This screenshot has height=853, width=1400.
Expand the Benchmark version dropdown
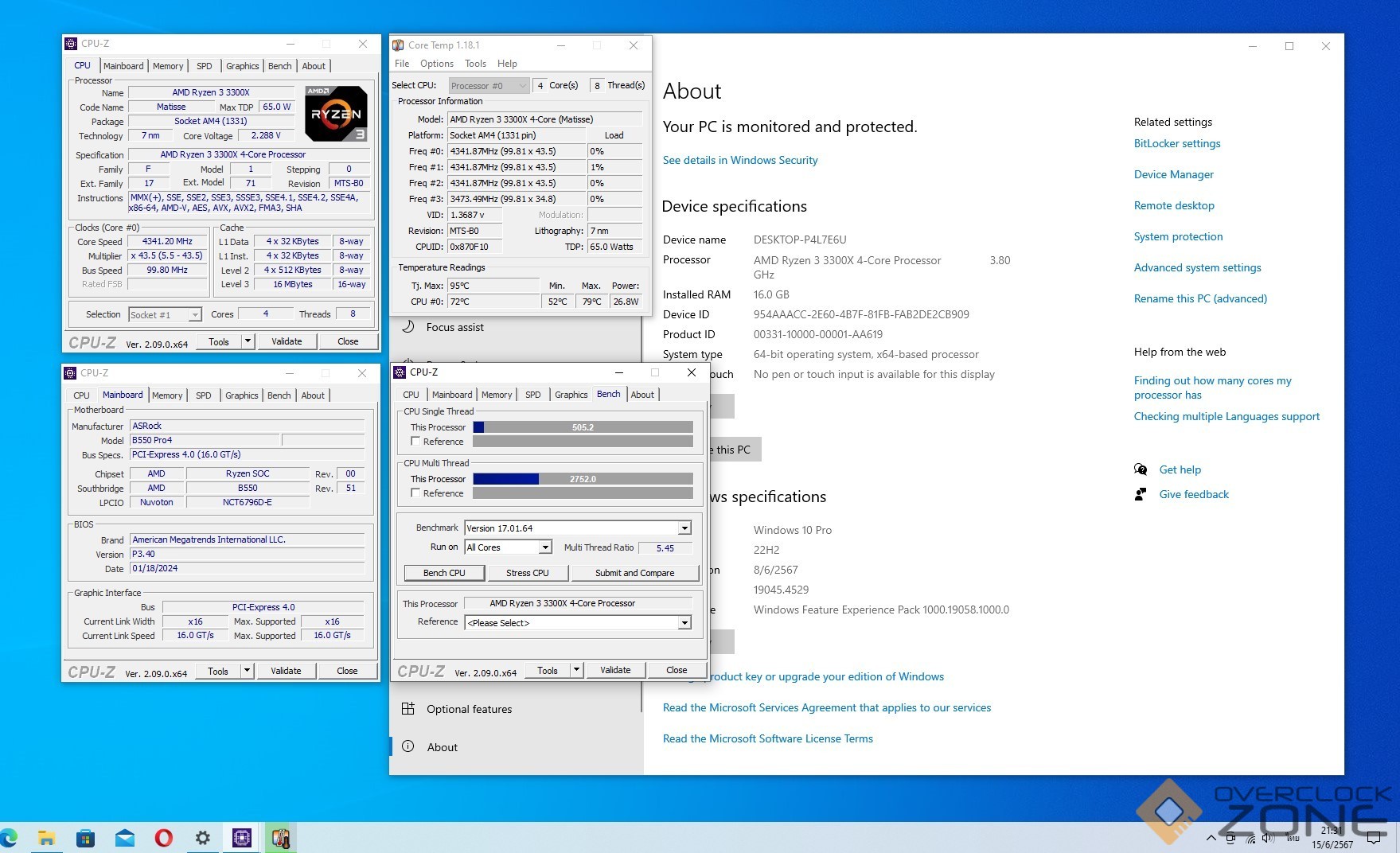[684, 528]
